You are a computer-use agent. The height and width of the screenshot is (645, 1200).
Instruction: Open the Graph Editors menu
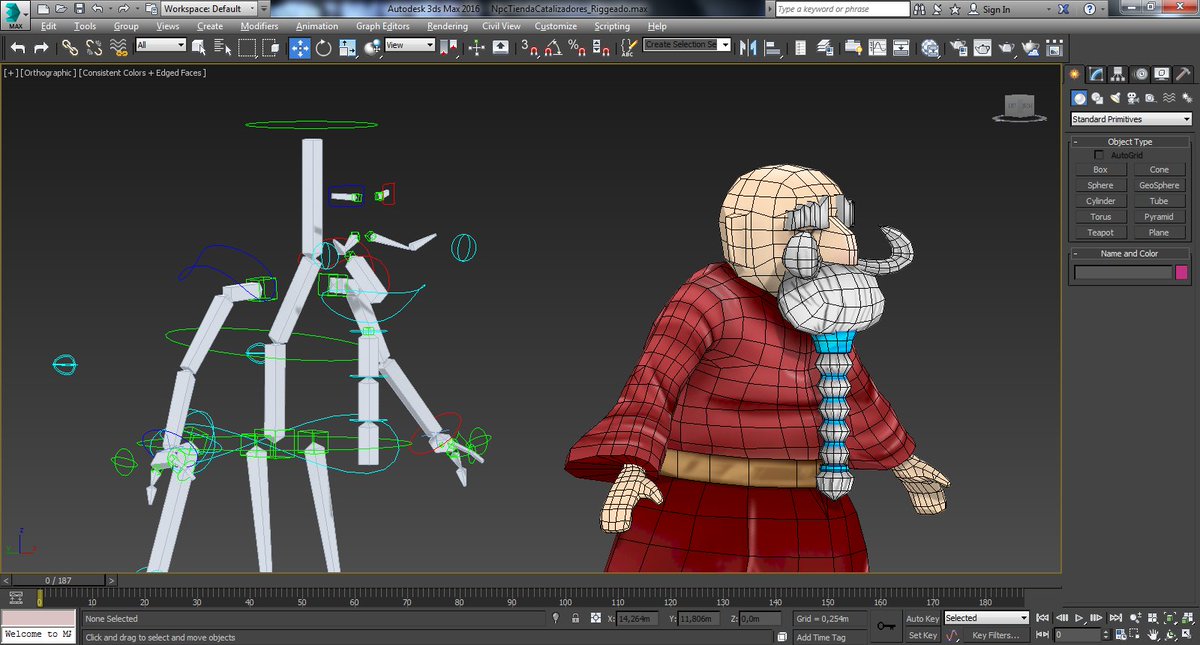[x=384, y=26]
